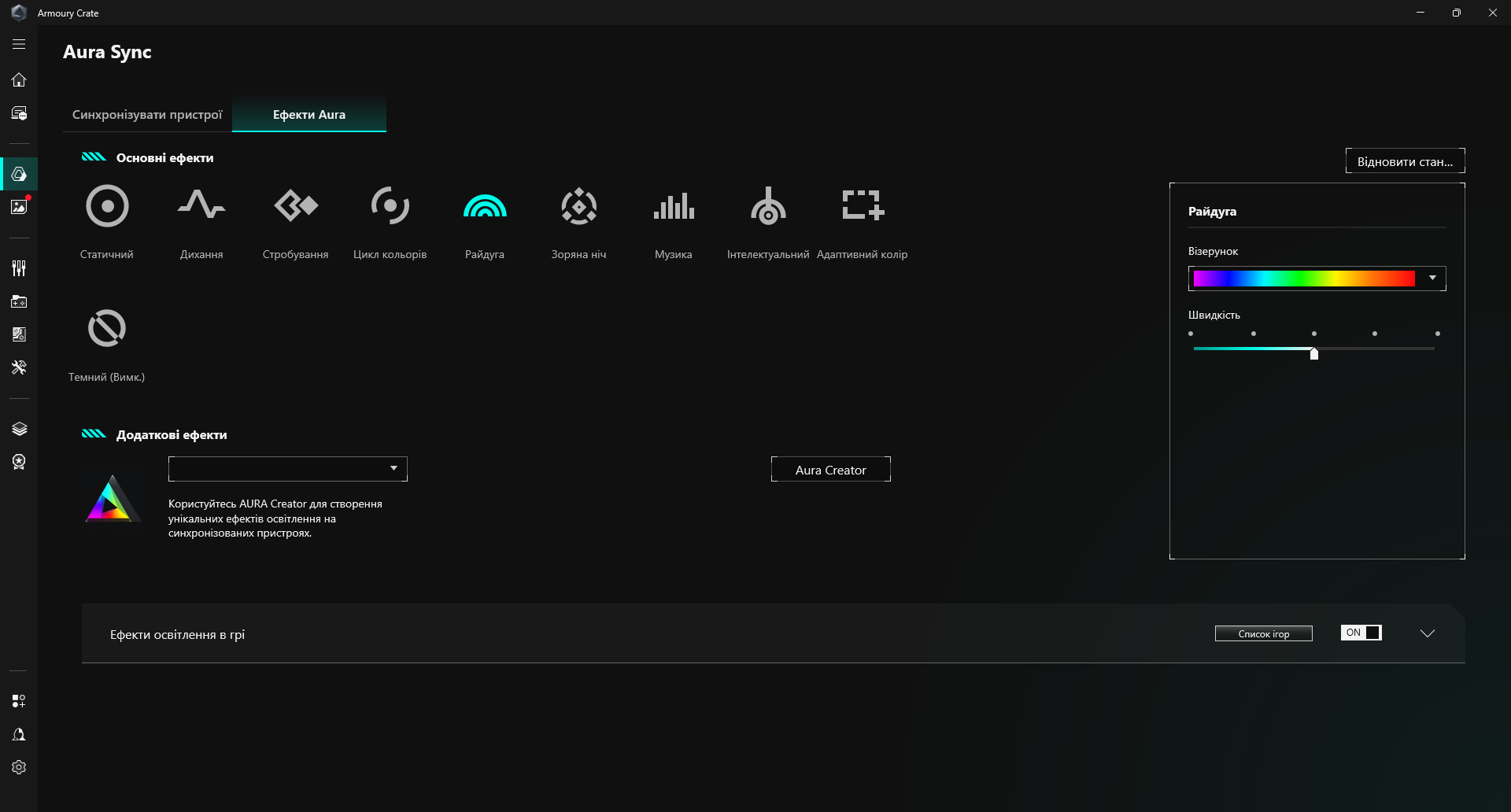Open Settings via the gear icon
The height and width of the screenshot is (812, 1511).
click(19, 767)
